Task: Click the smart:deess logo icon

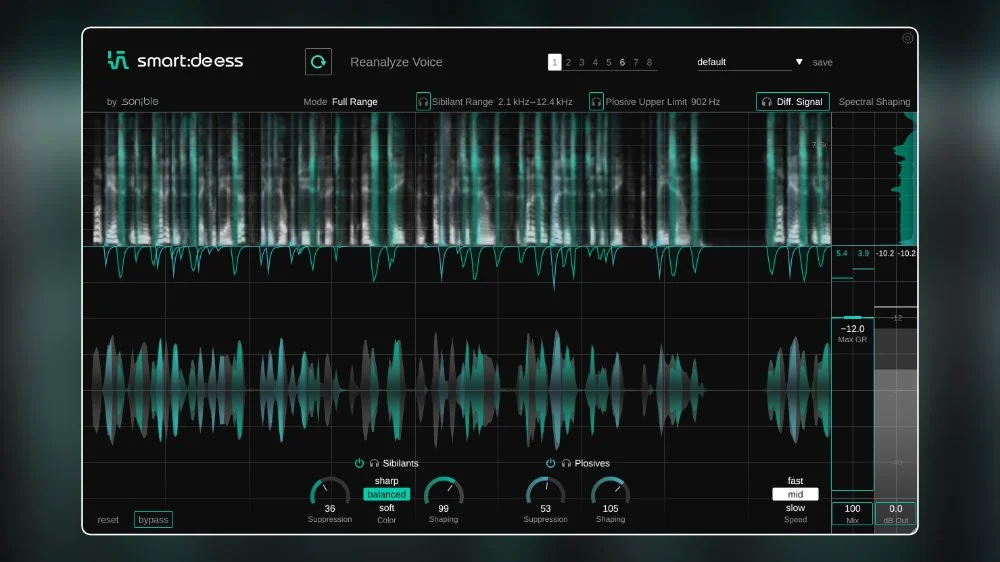Action: [x=117, y=60]
